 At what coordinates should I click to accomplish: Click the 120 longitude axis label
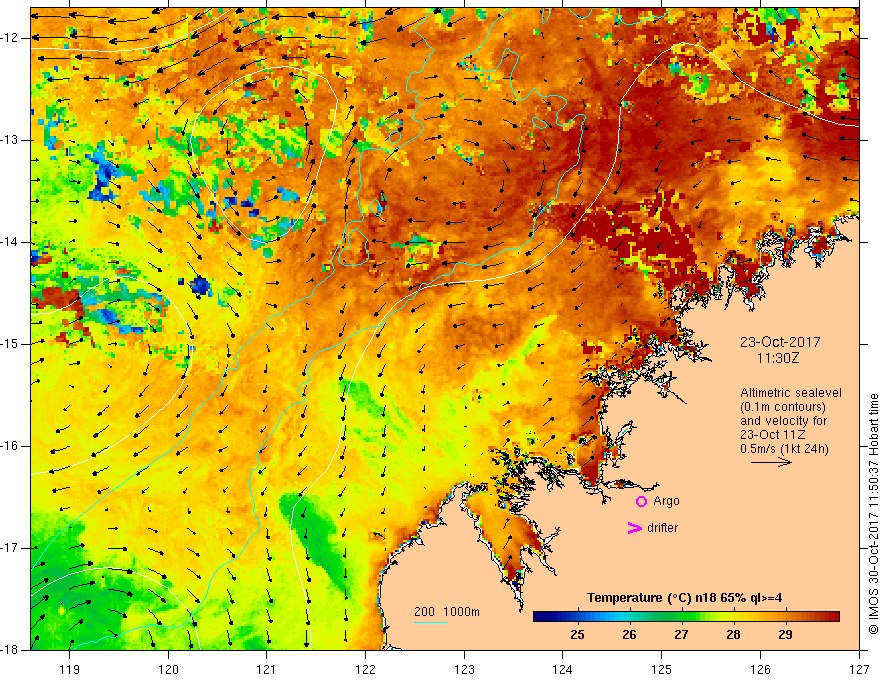point(168,669)
